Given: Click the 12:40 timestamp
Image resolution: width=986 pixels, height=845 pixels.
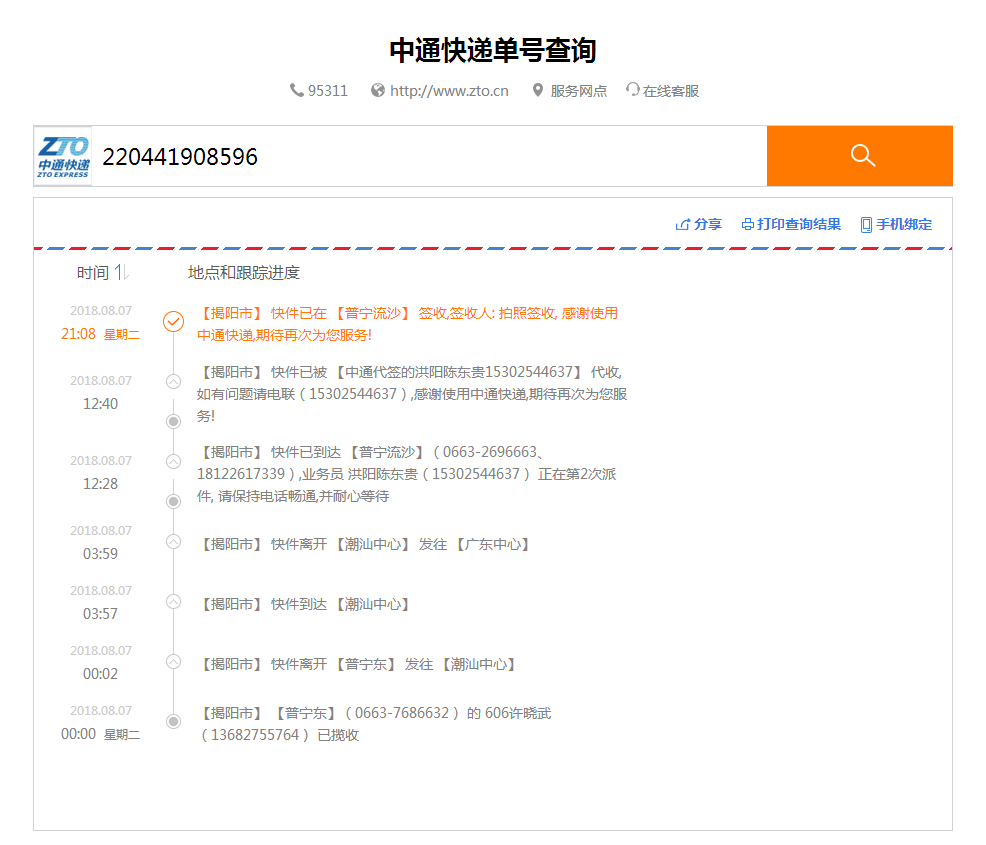Looking at the screenshot, I should [101, 404].
